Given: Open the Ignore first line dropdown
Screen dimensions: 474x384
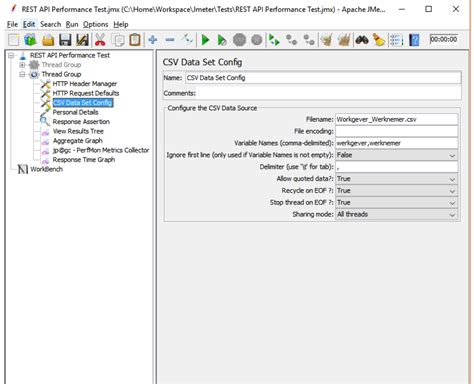Looking at the screenshot, I should (x=397, y=155).
